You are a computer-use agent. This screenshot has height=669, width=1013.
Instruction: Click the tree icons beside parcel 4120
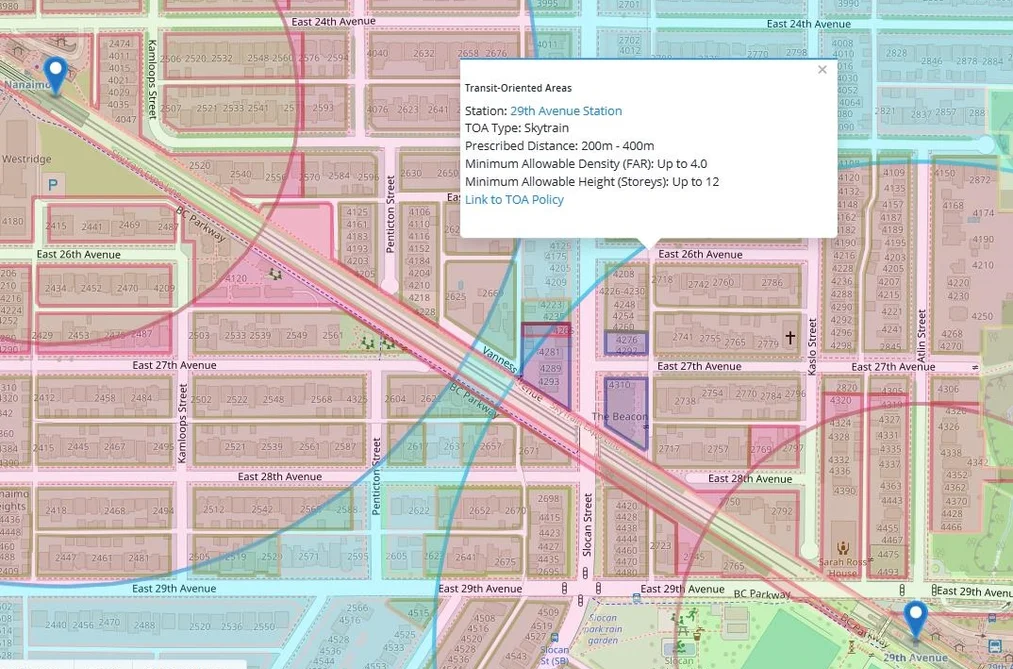(x=276, y=274)
